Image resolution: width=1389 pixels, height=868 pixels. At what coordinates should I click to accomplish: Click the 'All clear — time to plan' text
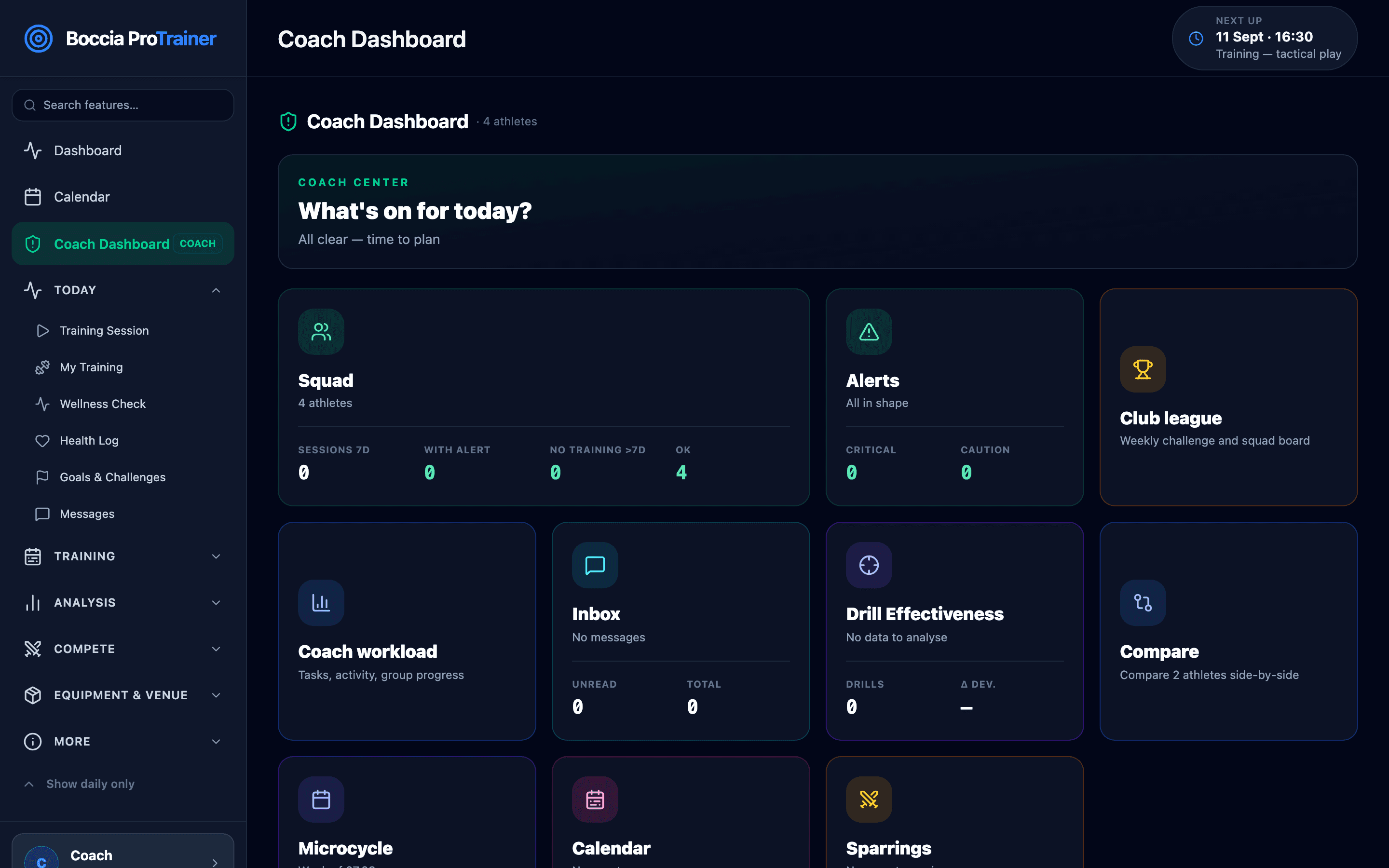click(x=369, y=239)
